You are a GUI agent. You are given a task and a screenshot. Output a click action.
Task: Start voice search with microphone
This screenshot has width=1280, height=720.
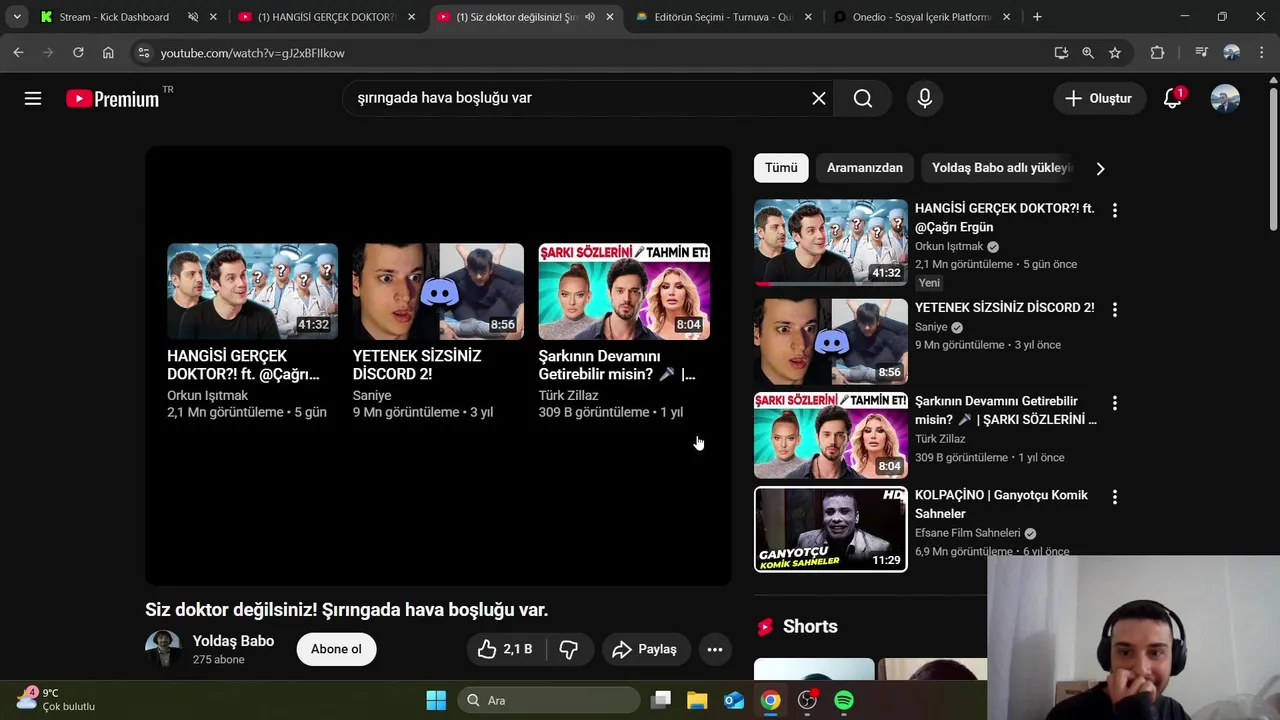[925, 98]
